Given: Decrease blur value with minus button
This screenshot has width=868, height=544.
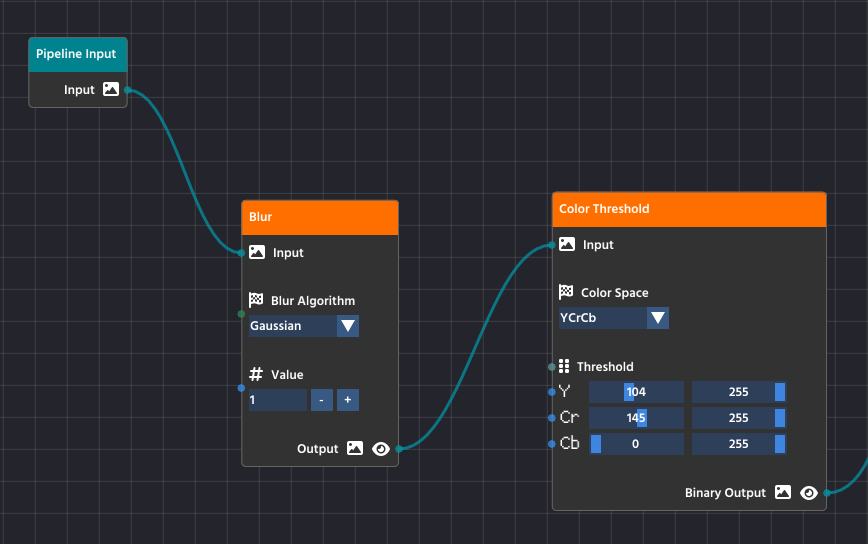Looking at the screenshot, I should 322,400.
